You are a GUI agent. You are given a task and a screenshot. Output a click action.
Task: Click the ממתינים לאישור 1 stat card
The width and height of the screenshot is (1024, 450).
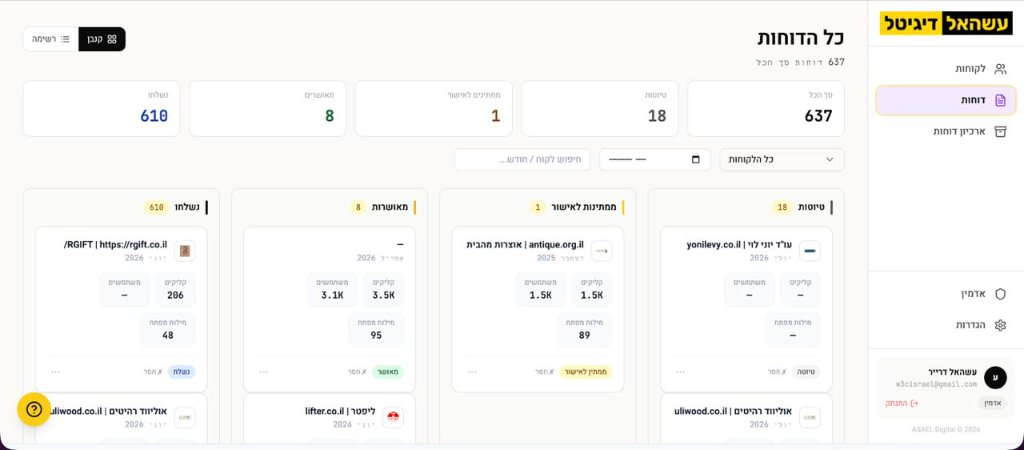(x=434, y=108)
